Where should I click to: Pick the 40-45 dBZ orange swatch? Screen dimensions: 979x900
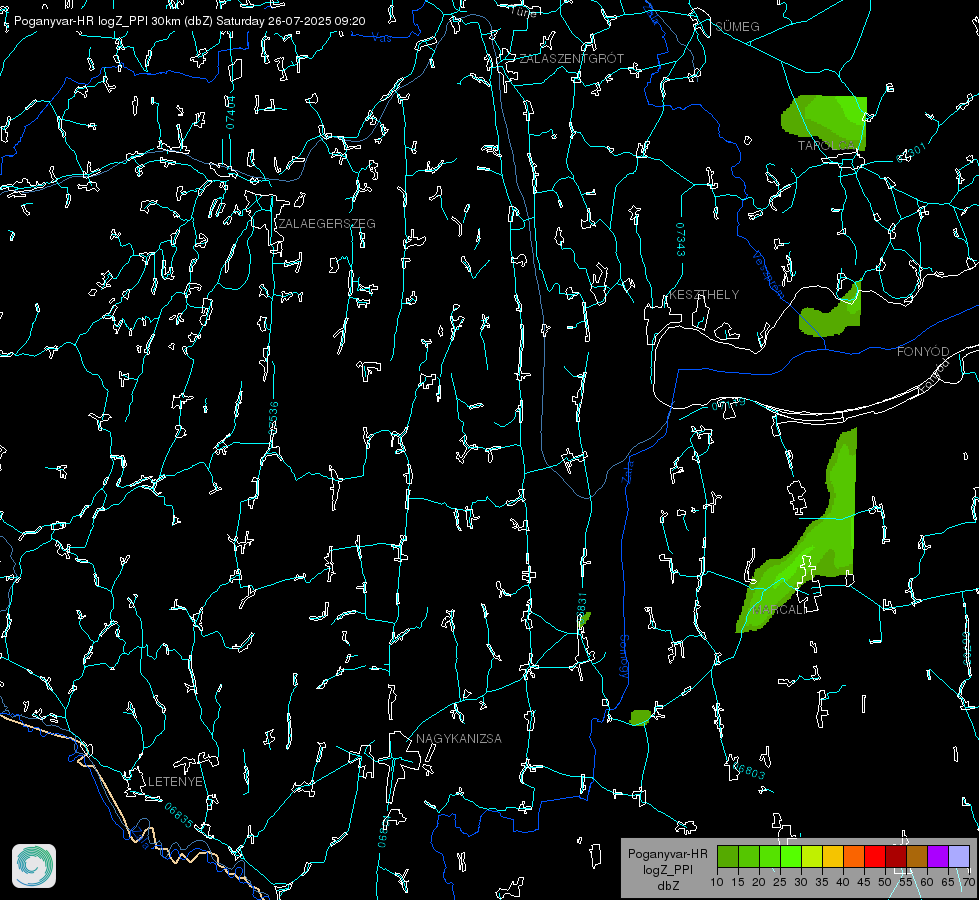coord(854,856)
